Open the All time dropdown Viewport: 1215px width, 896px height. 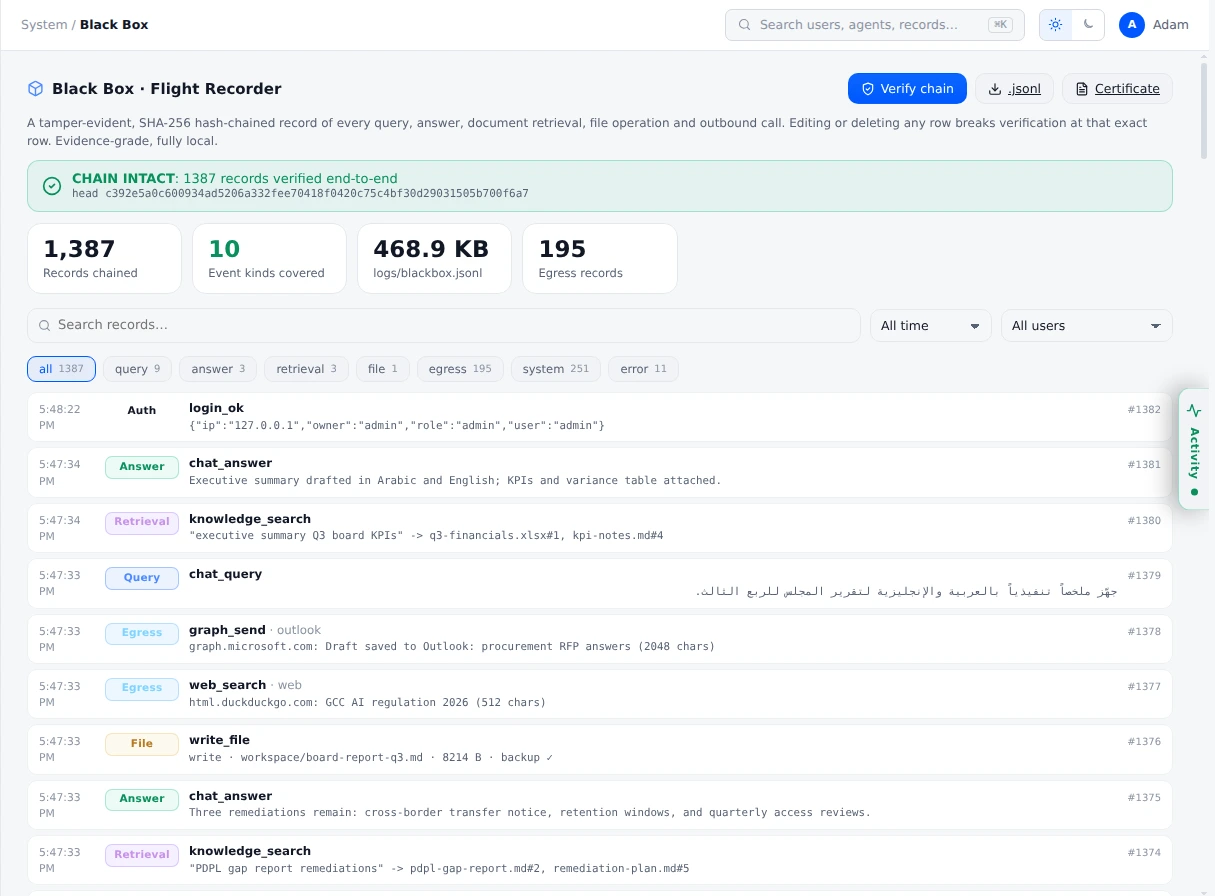[x=931, y=326]
